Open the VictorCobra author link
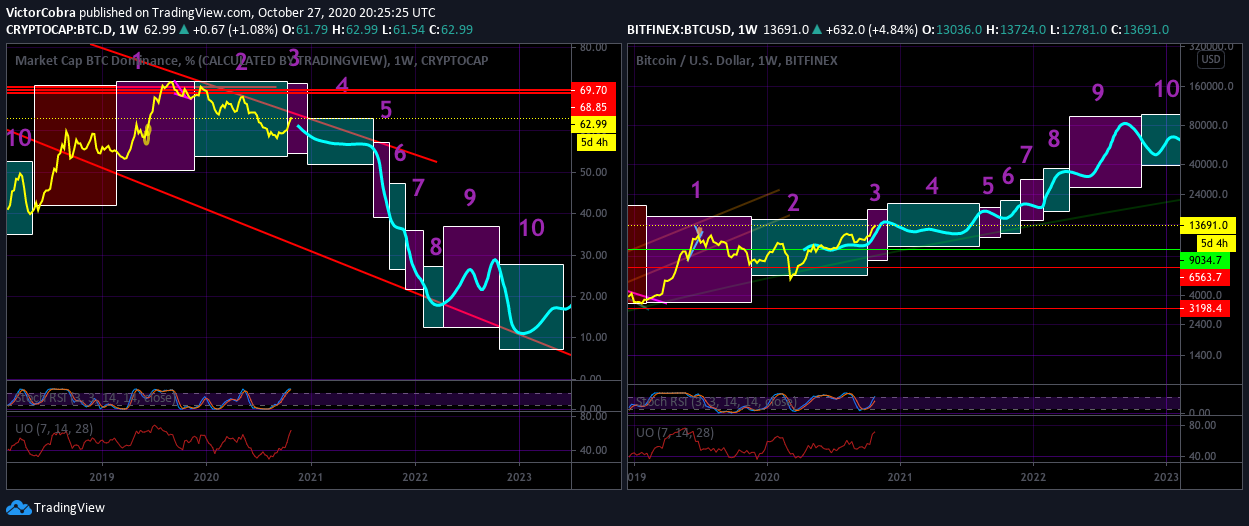The height and width of the screenshot is (526, 1249). [41, 13]
